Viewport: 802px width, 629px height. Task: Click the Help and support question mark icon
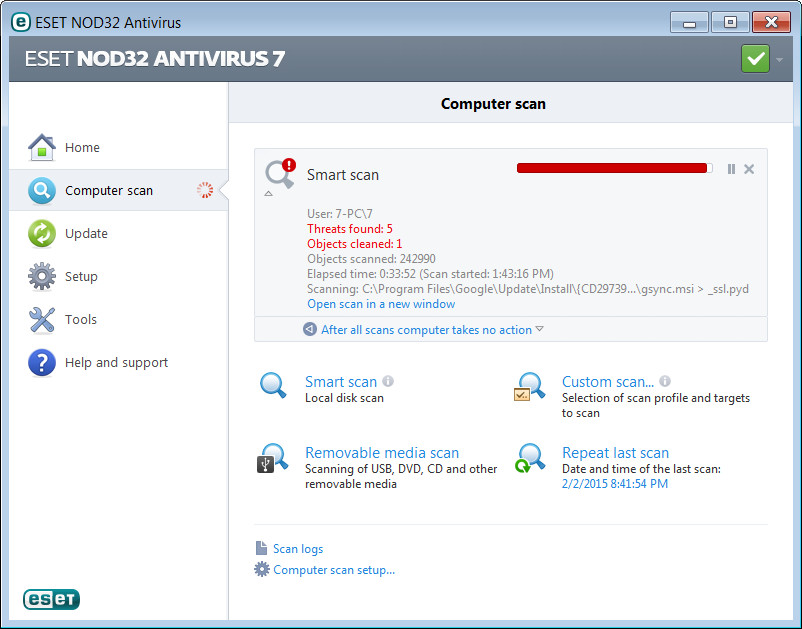41,363
